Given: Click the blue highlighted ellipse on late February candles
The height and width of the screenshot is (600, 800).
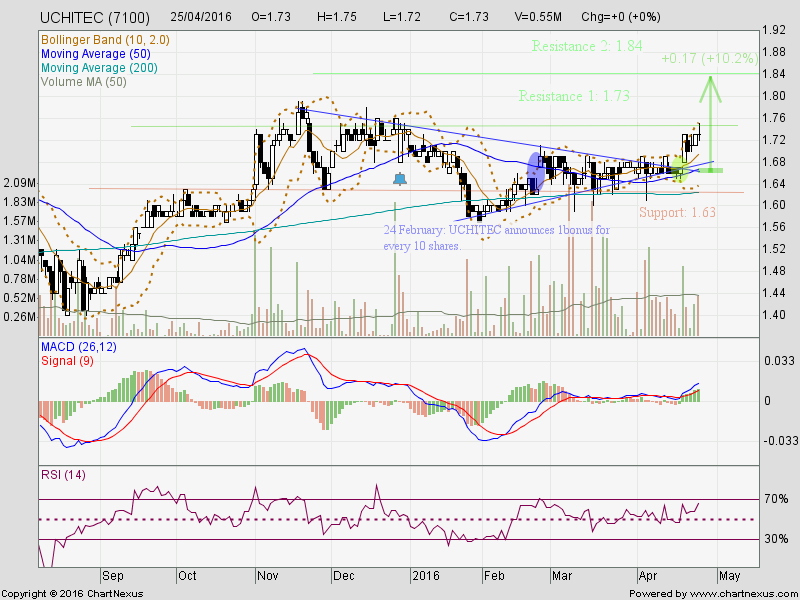Looking at the screenshot, I should [534, 173].
